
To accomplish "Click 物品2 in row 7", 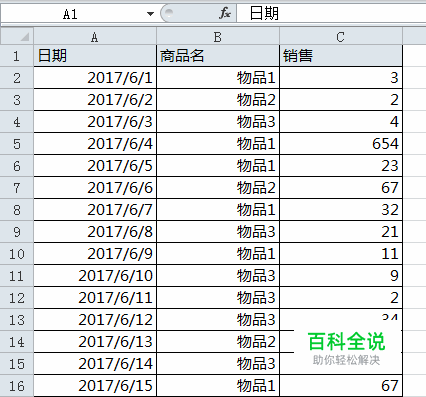I will [218, 188].
